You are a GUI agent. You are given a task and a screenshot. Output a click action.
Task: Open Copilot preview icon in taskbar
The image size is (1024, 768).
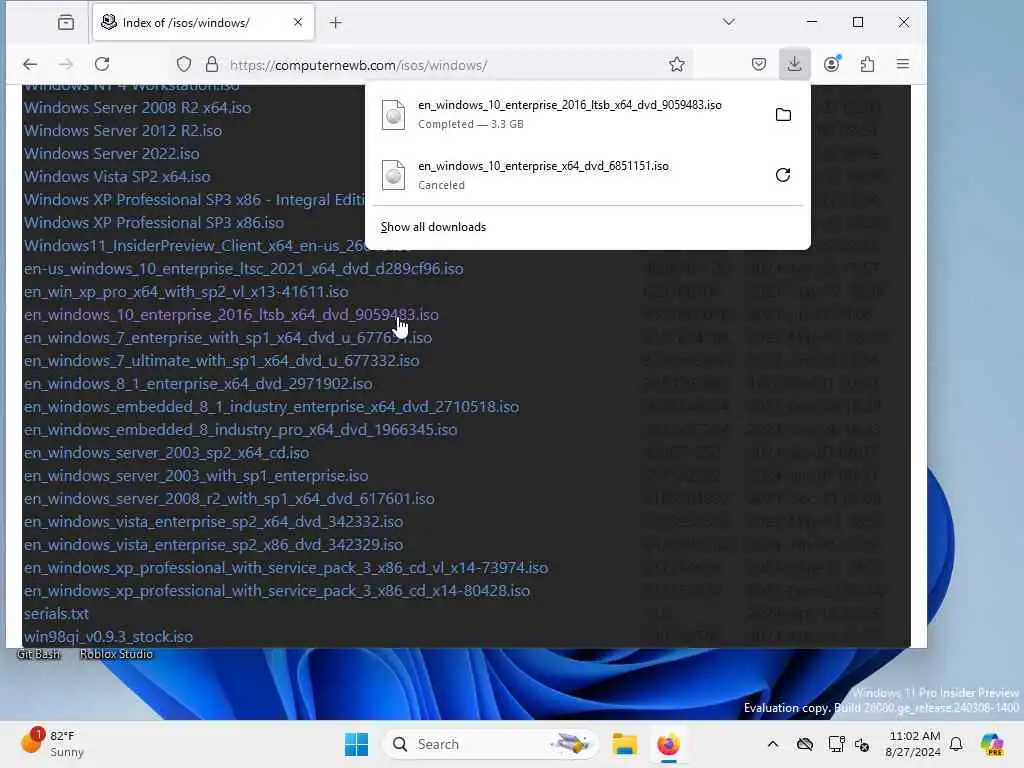pos(992,744)
